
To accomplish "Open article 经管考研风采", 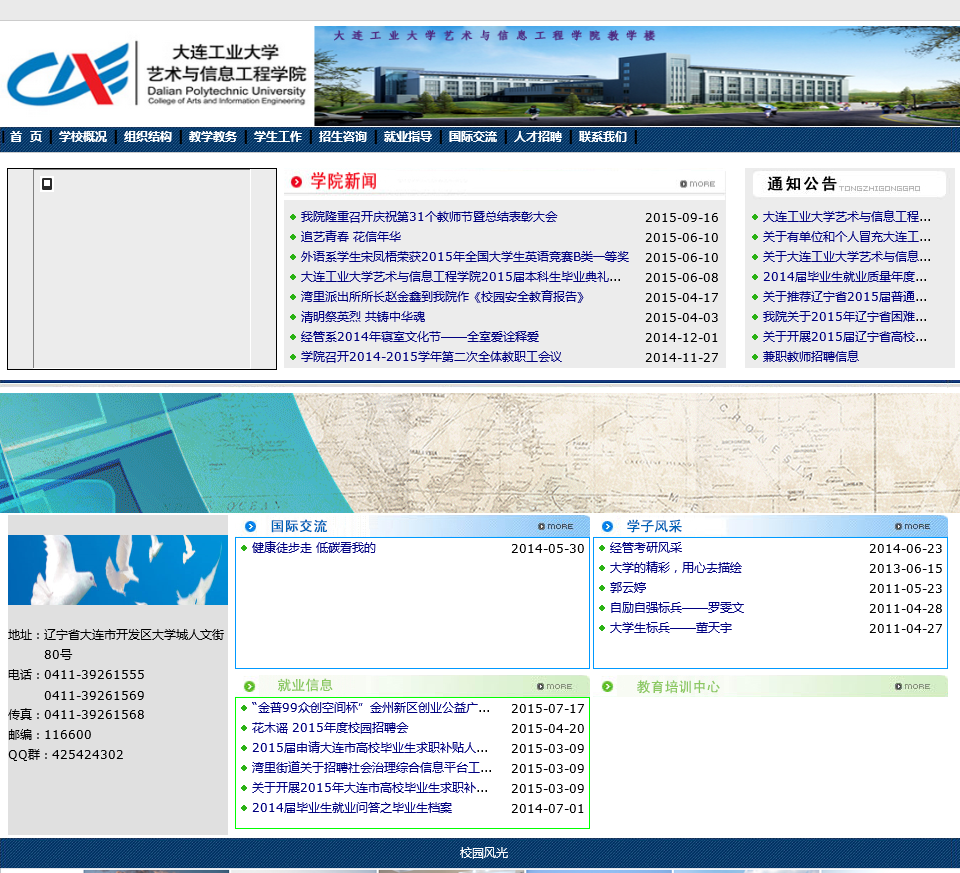I will pos(645,548).
